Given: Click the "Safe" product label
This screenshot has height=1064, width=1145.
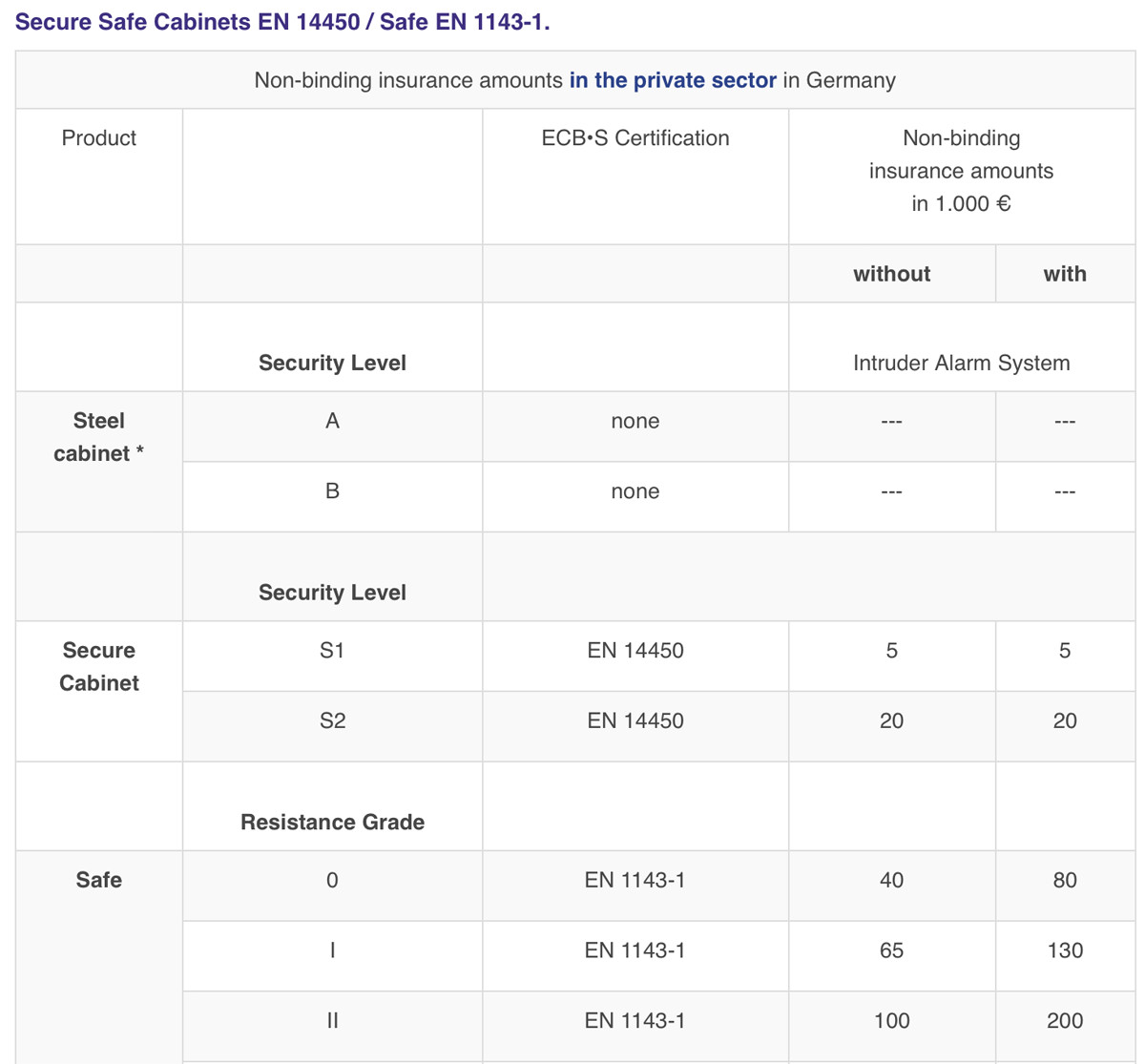Looking at the screenshot, I should click(98, 880).
